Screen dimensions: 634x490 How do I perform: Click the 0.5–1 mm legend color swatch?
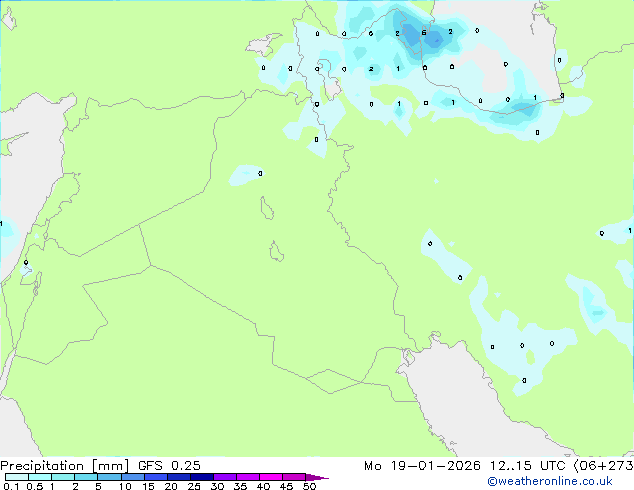[x=40, y=477]
